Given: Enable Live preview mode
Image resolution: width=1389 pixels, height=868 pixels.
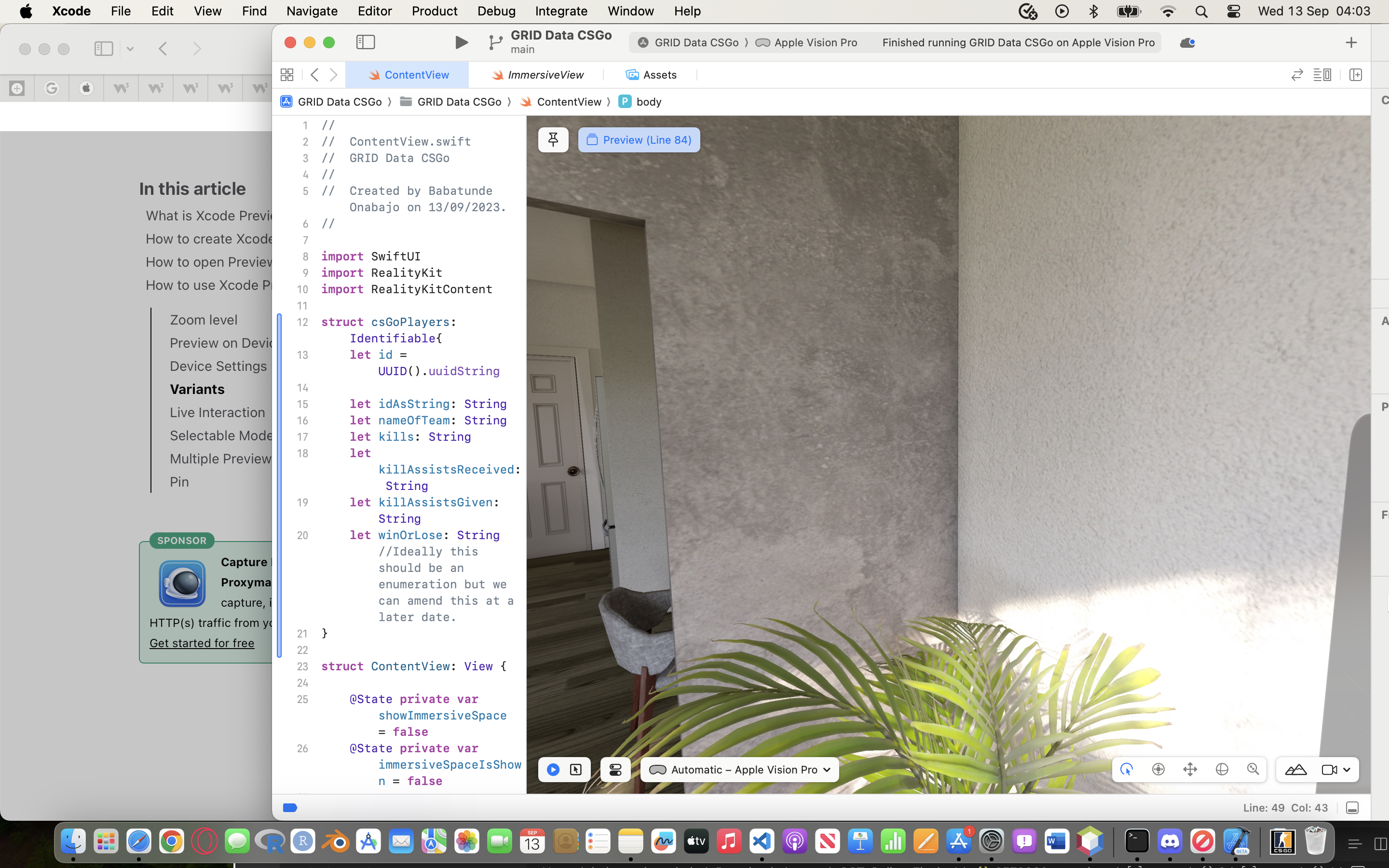Looking at the screenshot, I should click(x=553, y=769).
